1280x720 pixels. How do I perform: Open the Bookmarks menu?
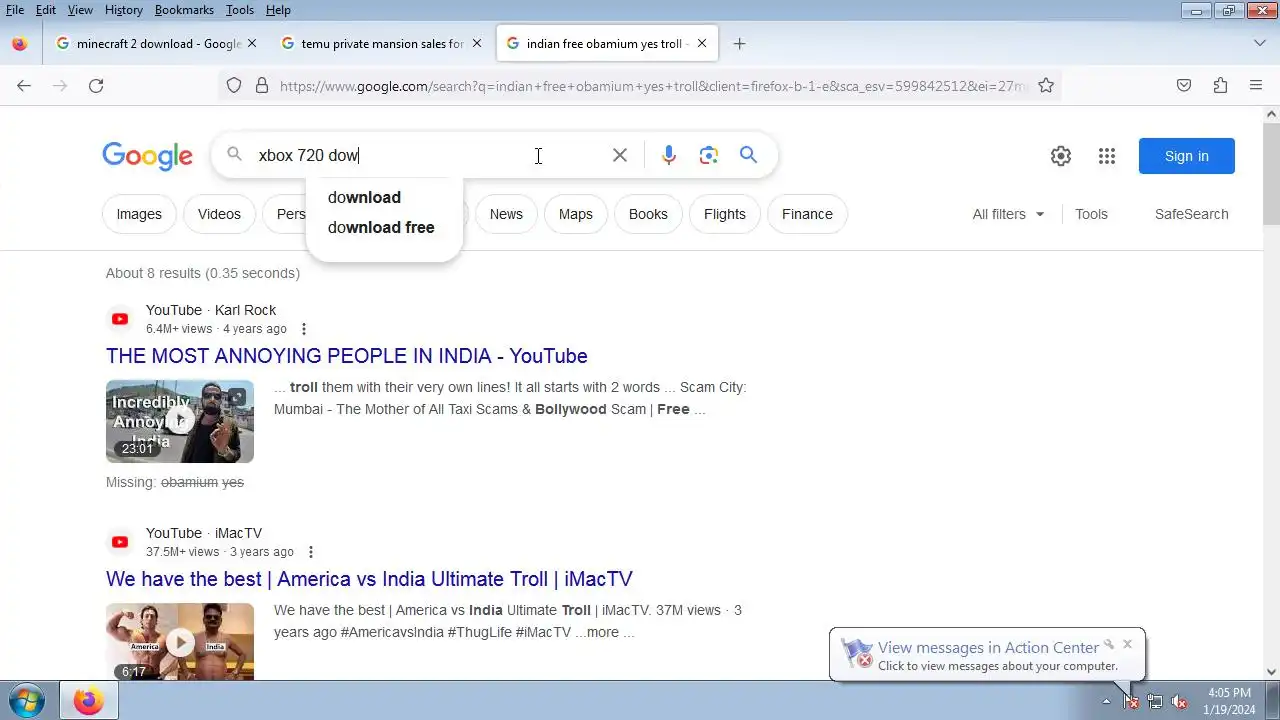coord(184,10)
